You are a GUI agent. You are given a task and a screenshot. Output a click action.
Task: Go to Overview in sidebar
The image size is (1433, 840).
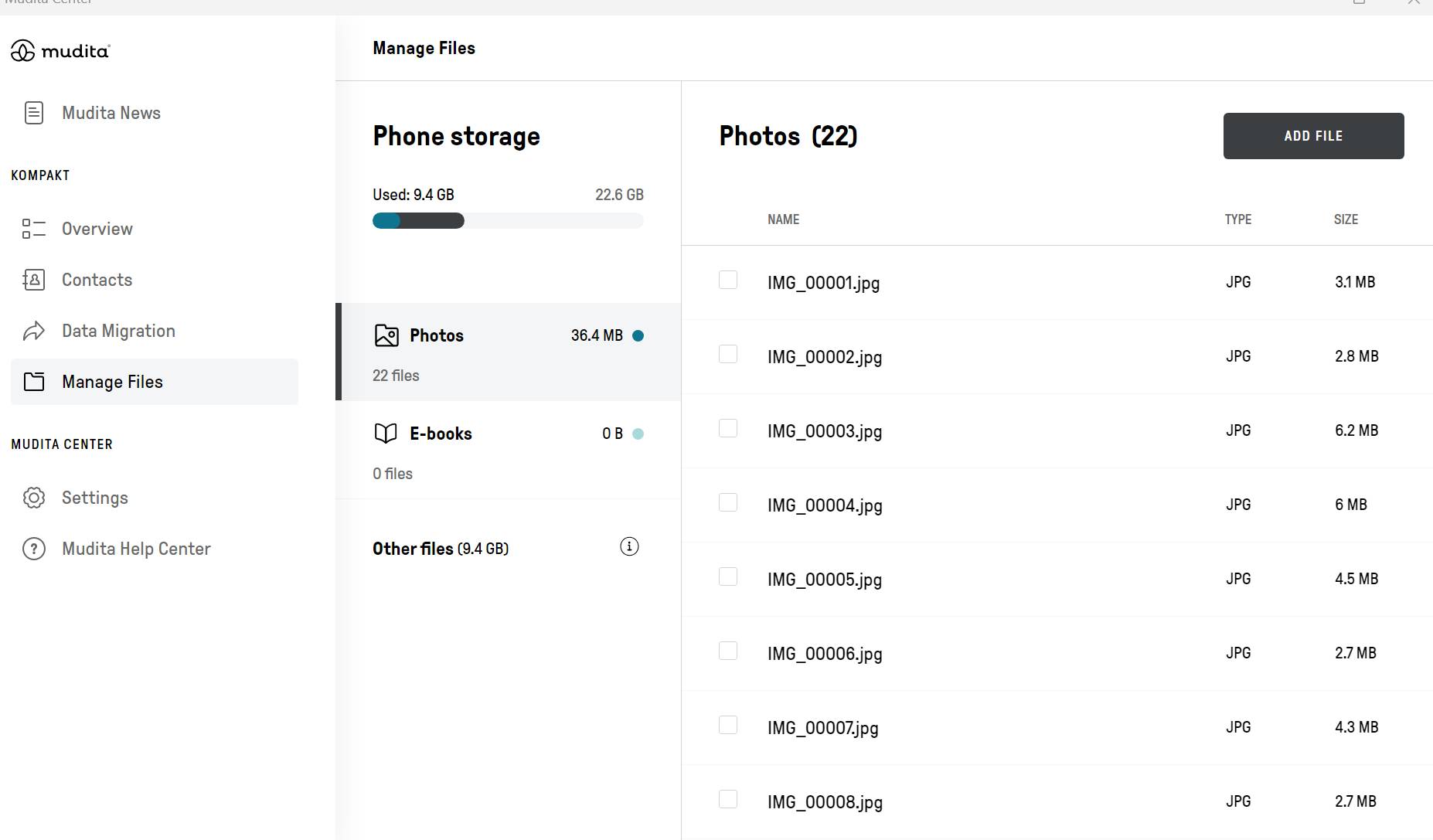pyautogui.click(x=155, y=229)
